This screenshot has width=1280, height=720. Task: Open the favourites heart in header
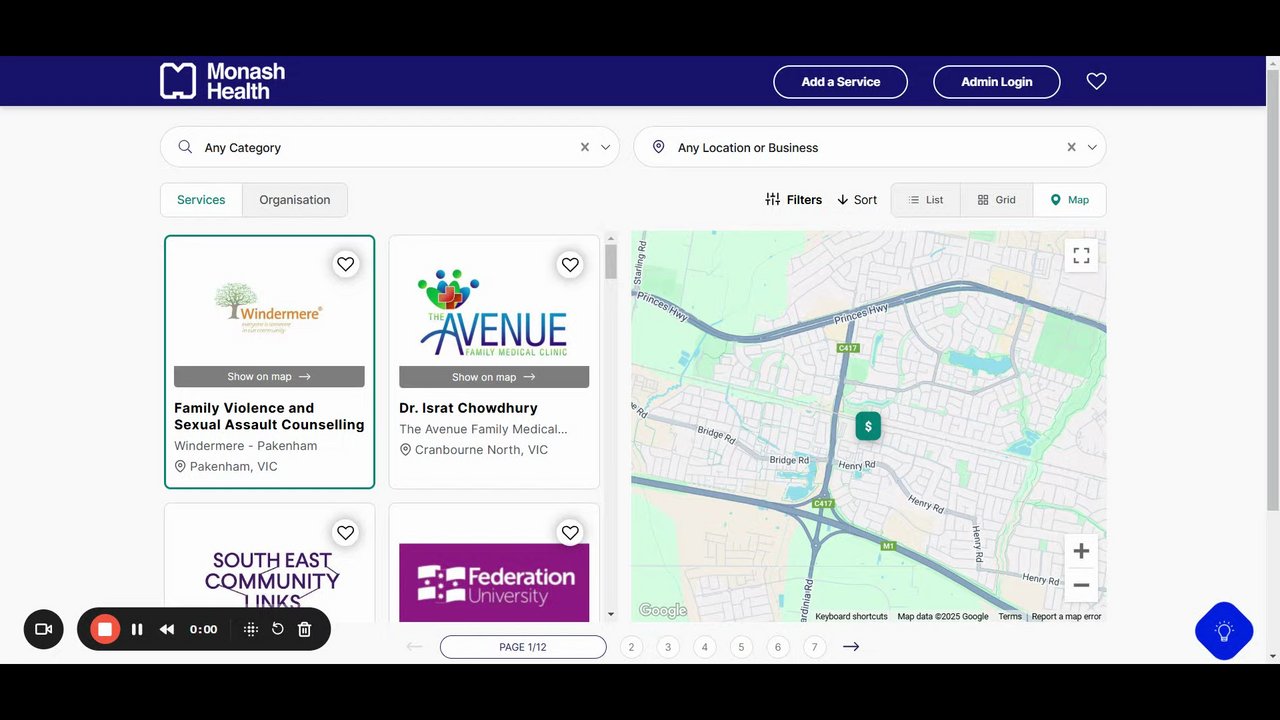(x=1096, y=81)
